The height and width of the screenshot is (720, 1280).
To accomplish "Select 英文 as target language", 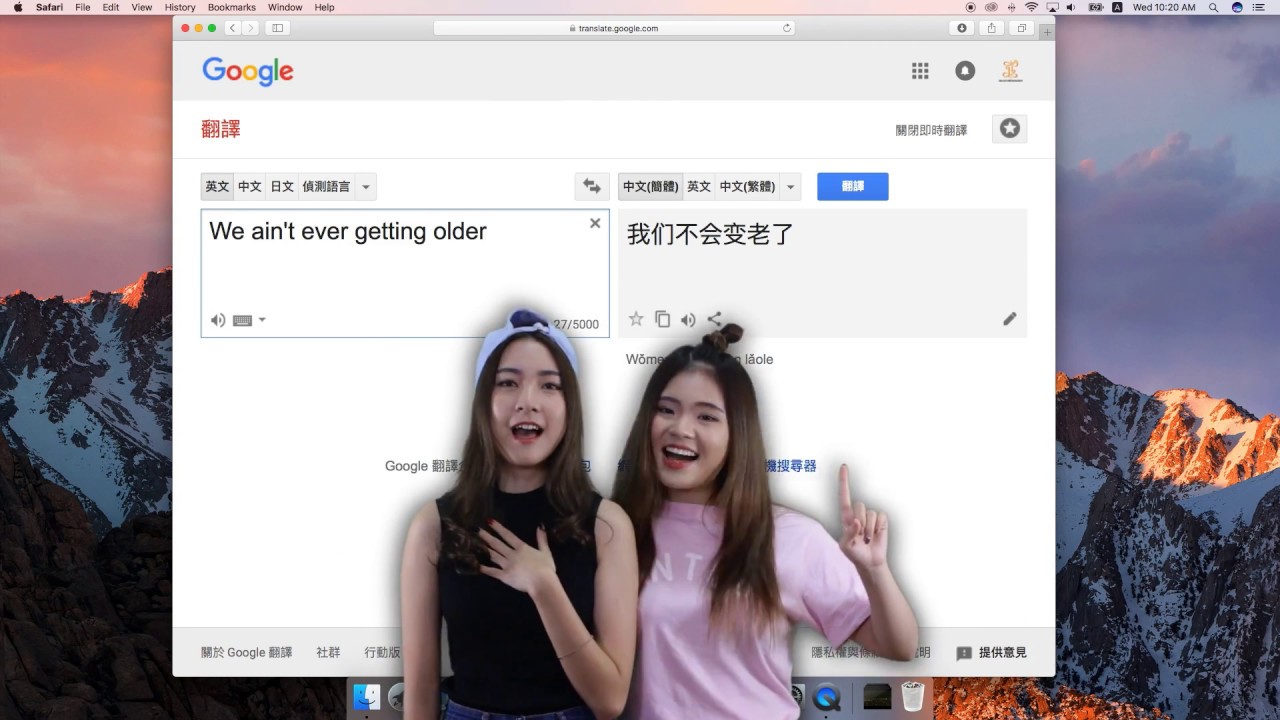I will [x=699, y=186].
